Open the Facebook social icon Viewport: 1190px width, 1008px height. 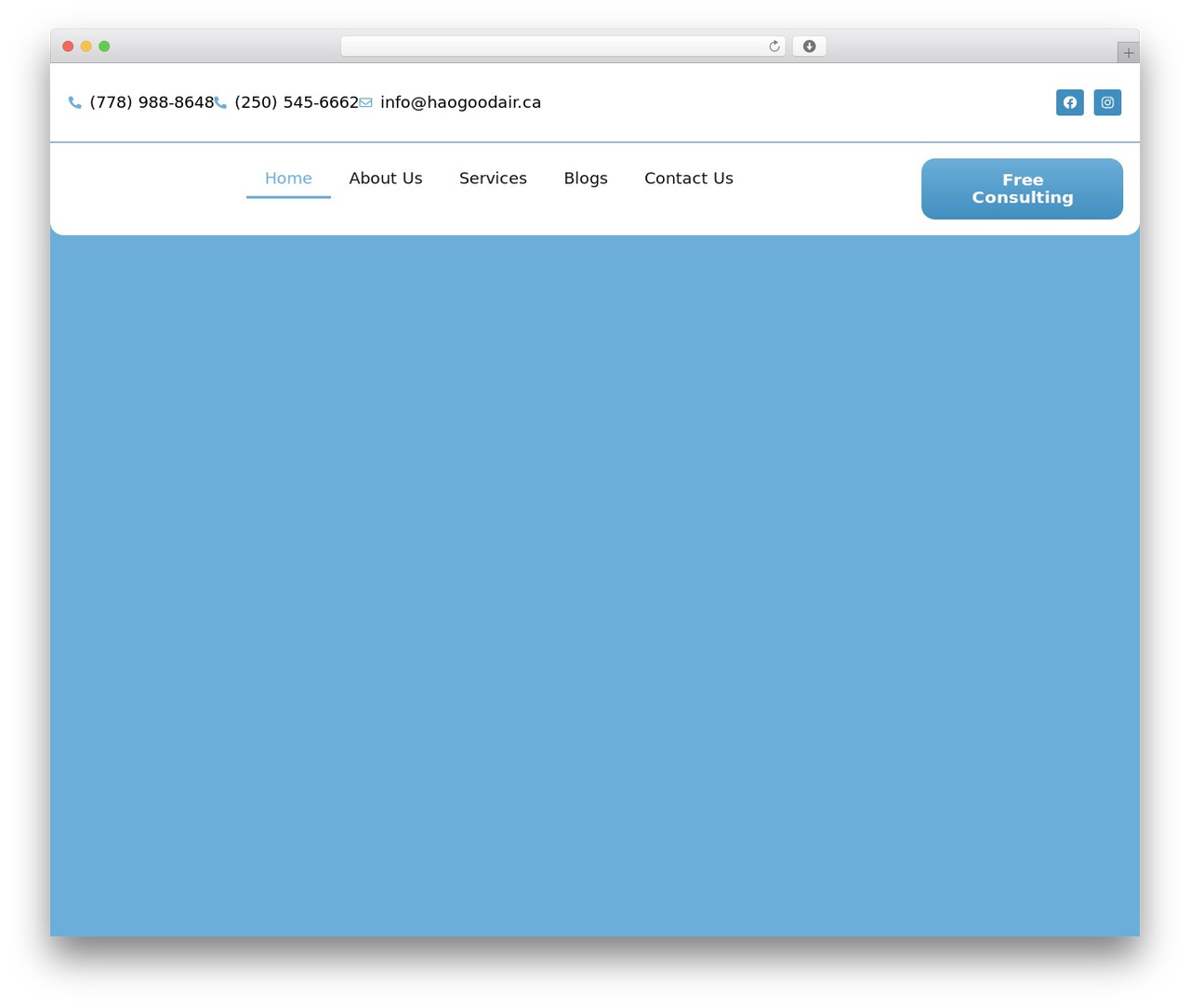tap(1070, 102)
